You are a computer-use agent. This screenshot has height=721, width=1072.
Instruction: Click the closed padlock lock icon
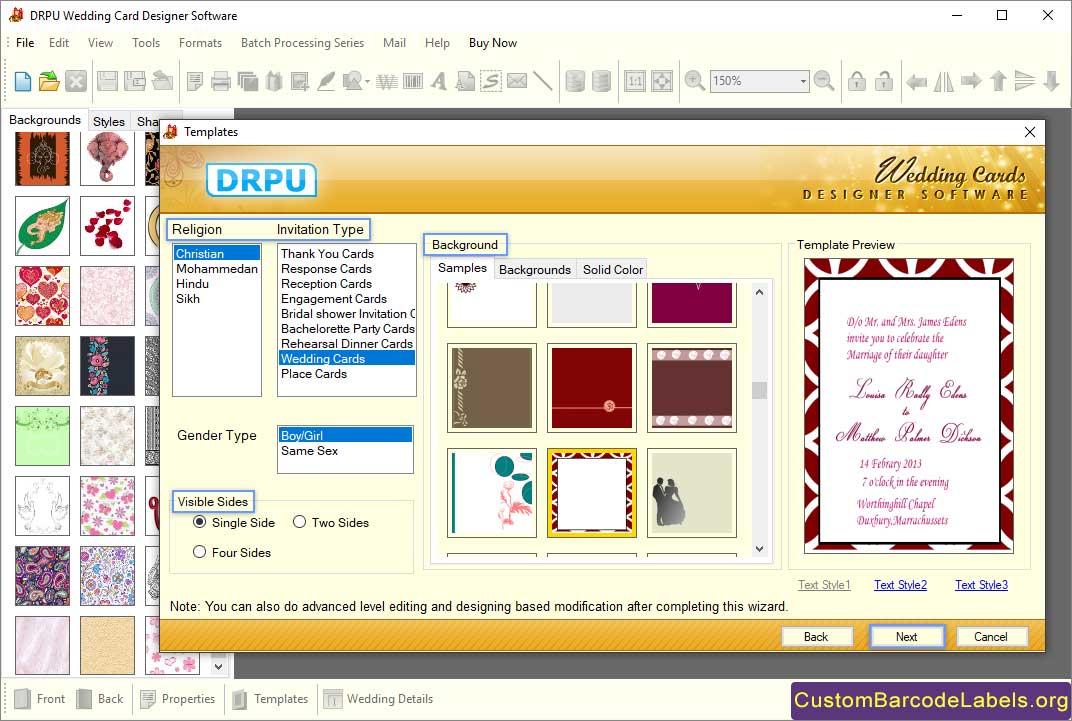point(857,81)
